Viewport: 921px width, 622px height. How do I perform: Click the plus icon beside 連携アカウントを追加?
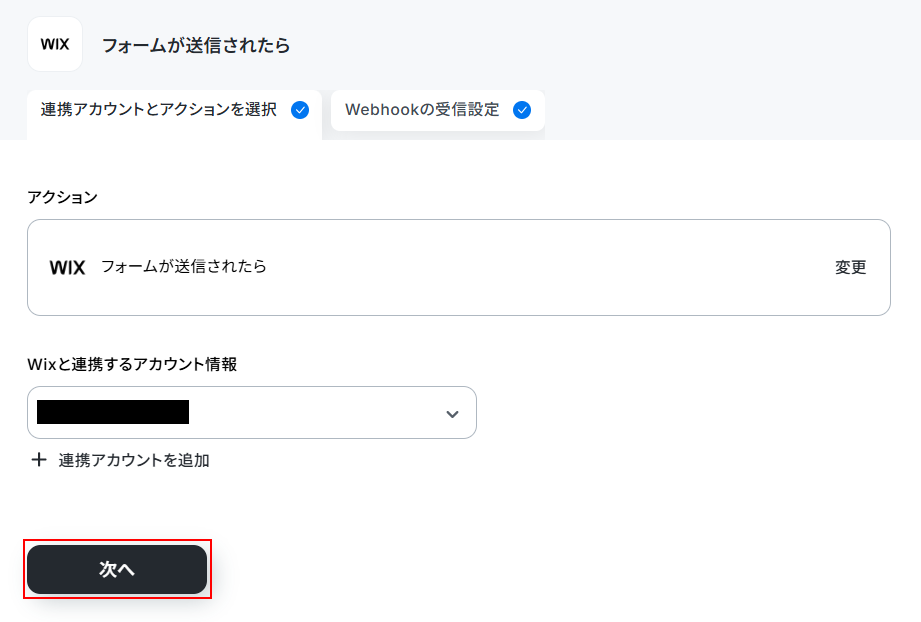pyautogui.click(x=39, y=459)
